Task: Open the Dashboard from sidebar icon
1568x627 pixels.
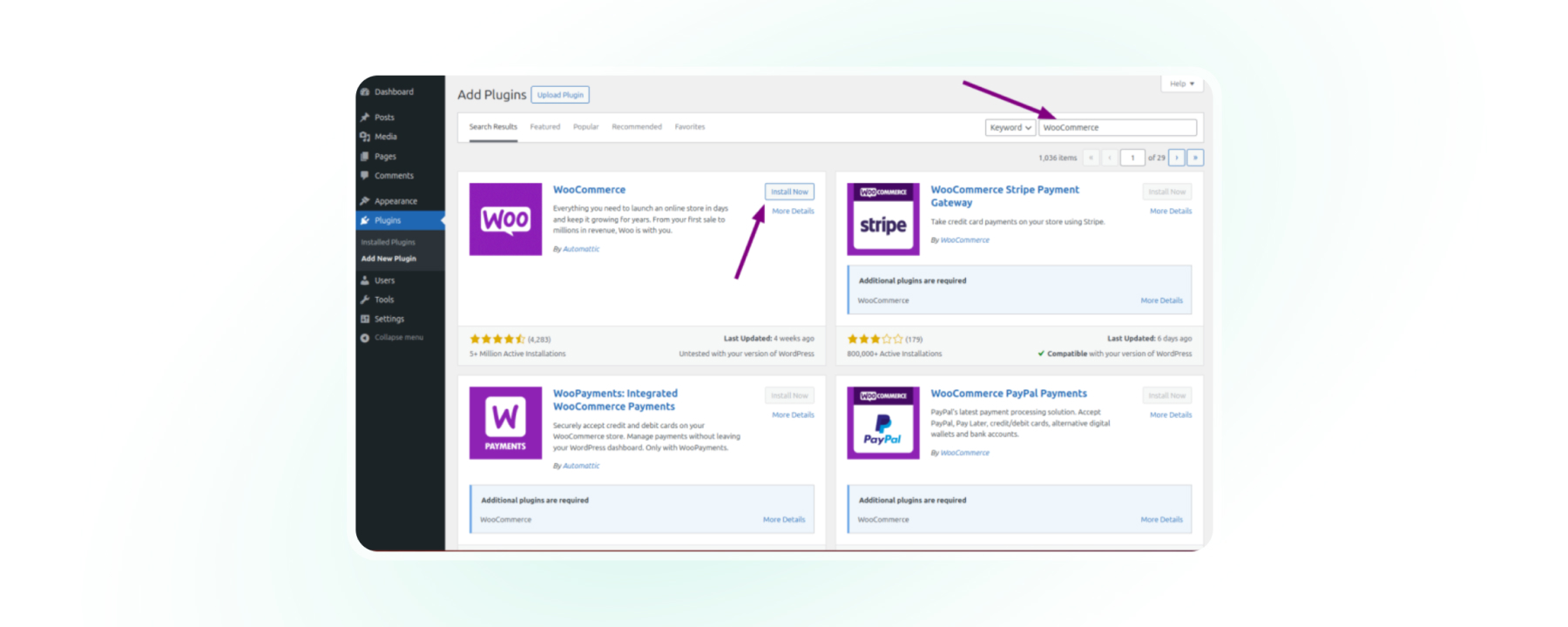Action: click(365, 91)
